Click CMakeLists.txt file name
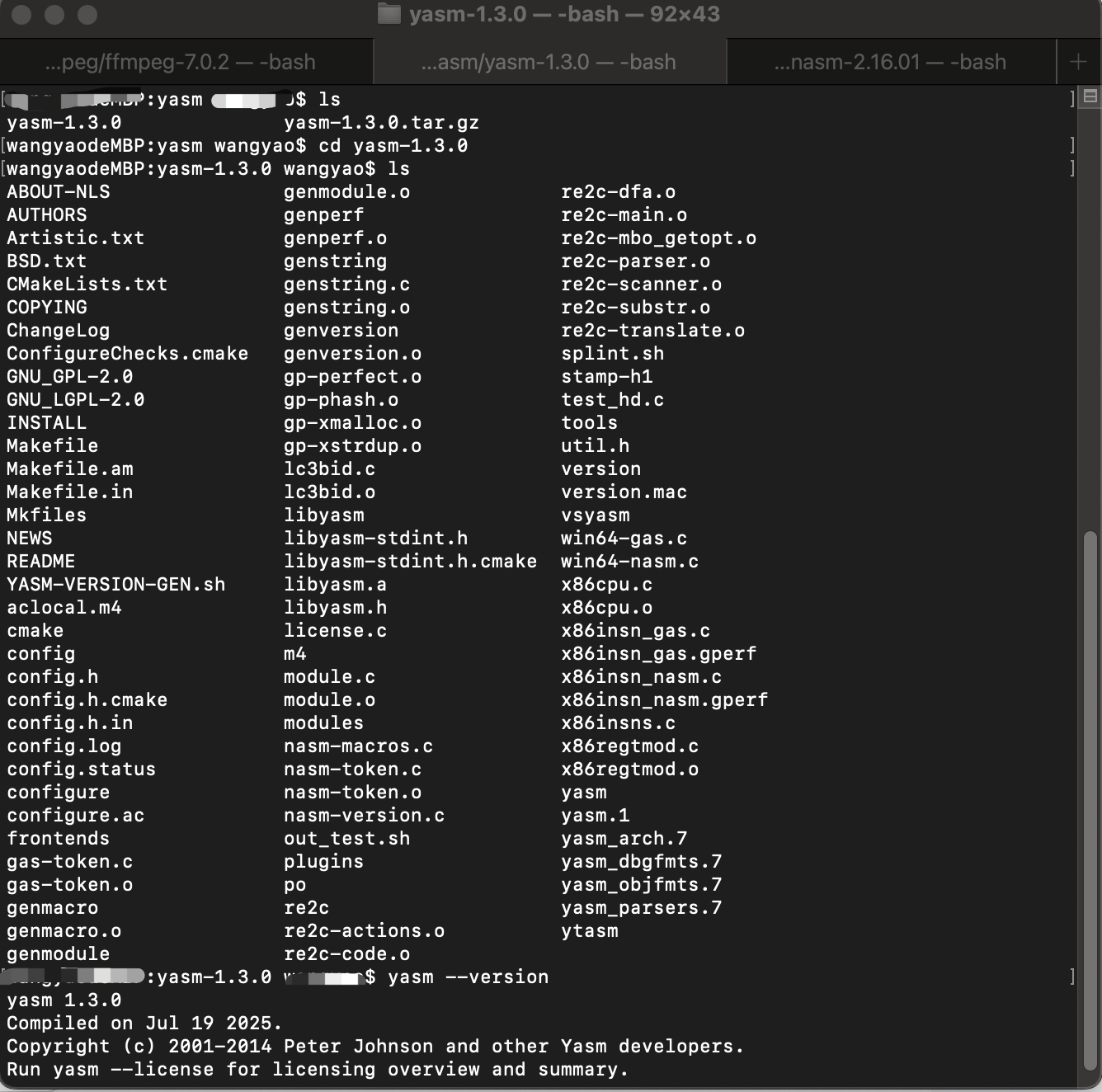The image size is (1102, 1092). pos(87,284)
